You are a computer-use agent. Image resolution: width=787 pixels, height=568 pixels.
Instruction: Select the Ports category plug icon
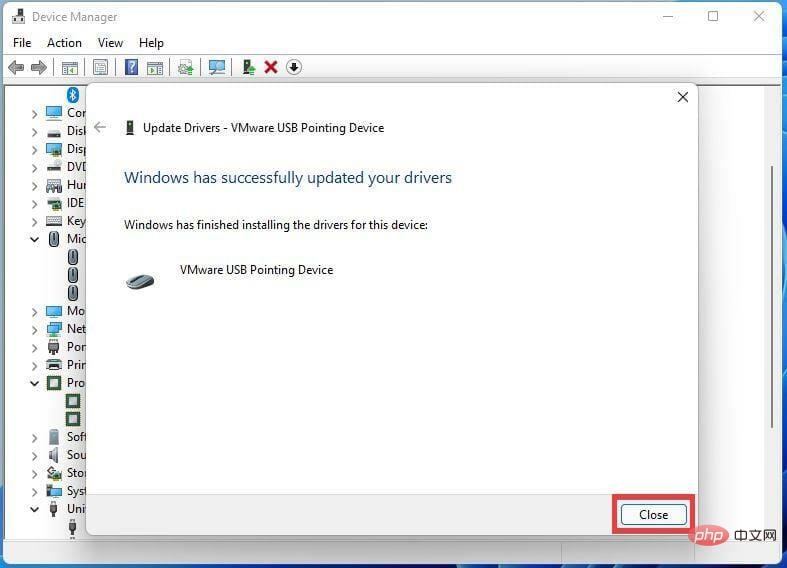click(54, 347)
